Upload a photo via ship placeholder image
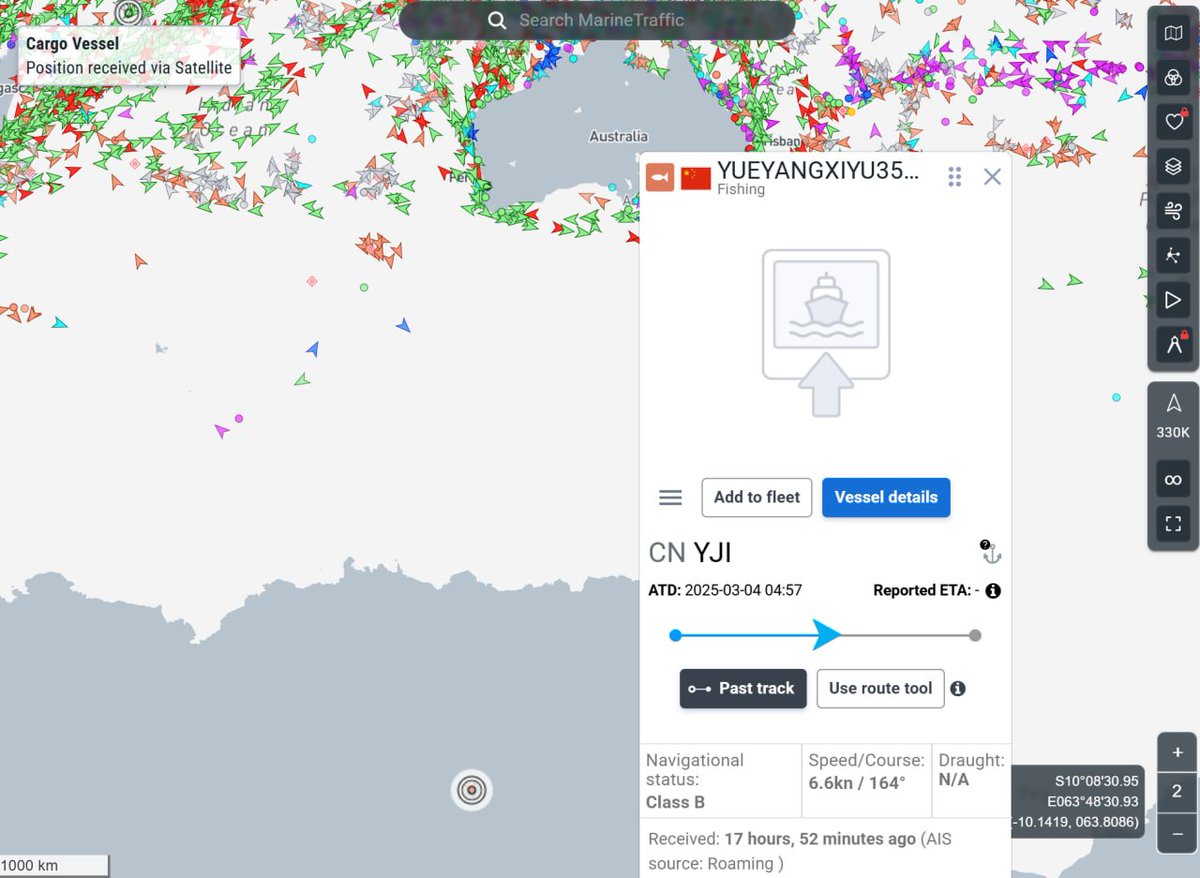Image resolution: width=1200 pixels, height=878 pixels. click(826, 332)
